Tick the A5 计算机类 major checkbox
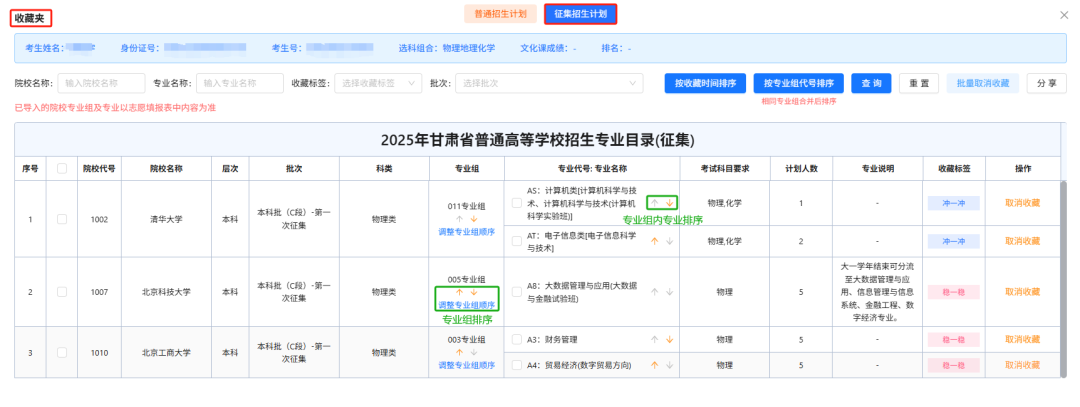 (517, 202)
